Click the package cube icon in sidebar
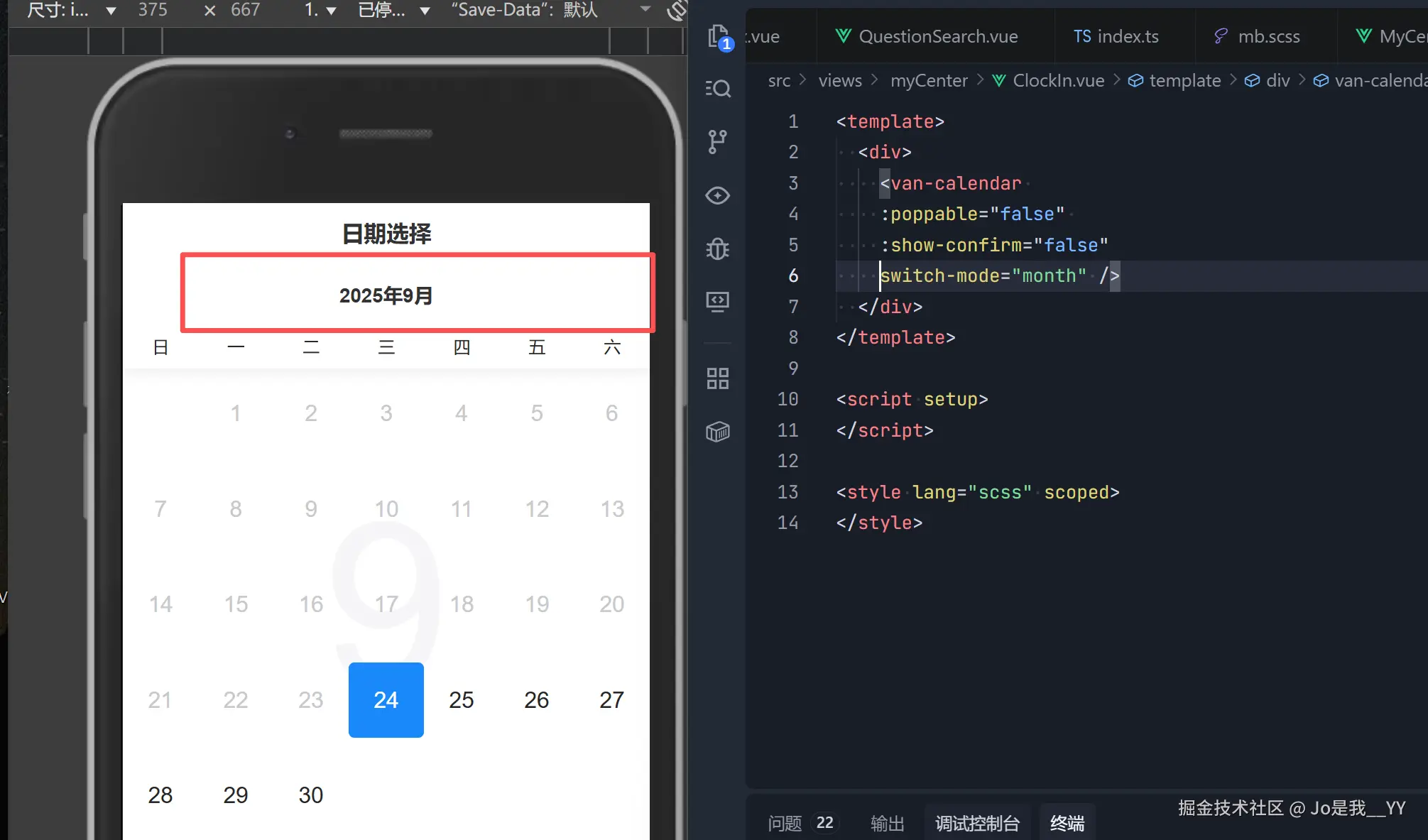 tap(718, 431)
